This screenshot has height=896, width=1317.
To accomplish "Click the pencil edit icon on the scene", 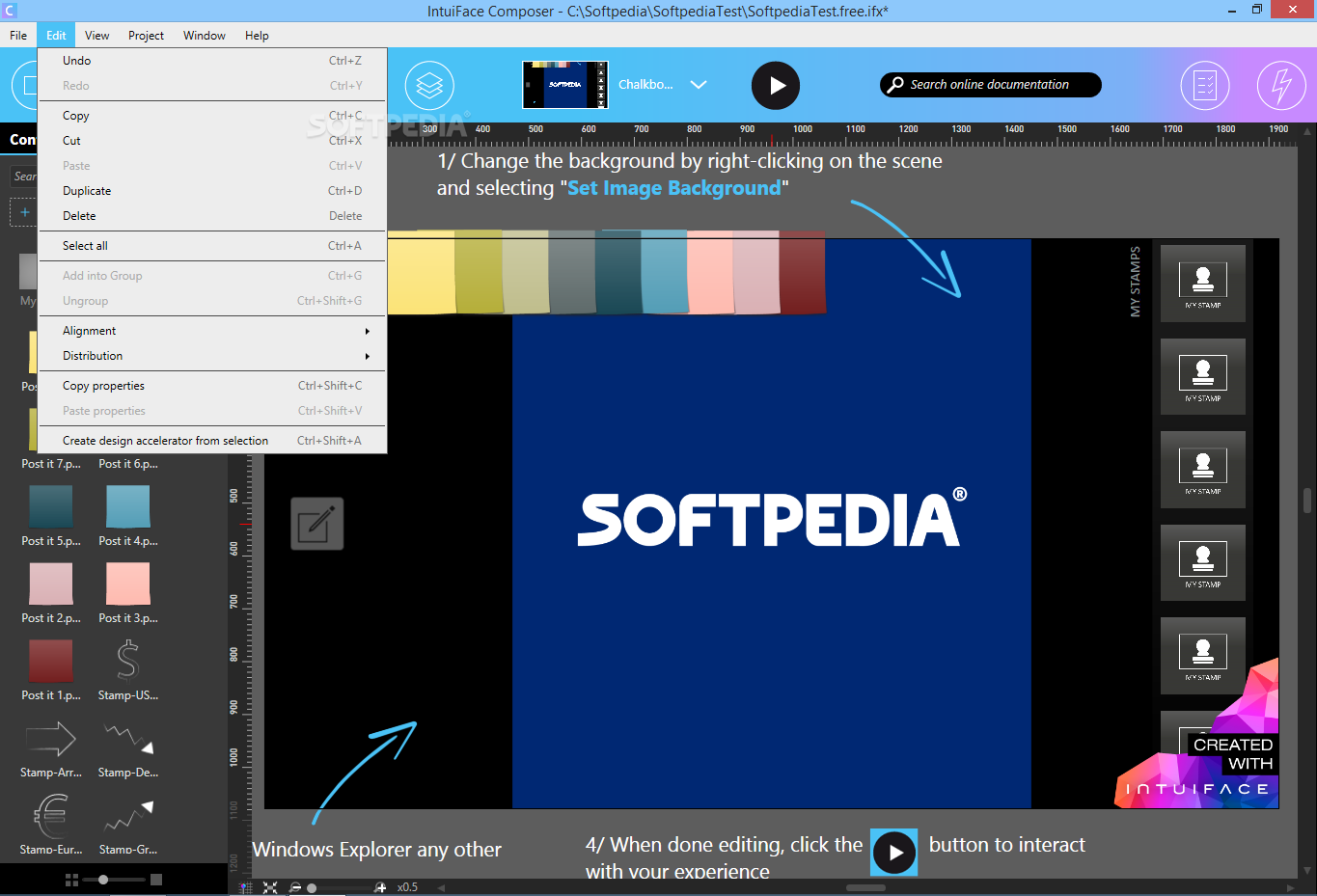I will tap(317, 524).
